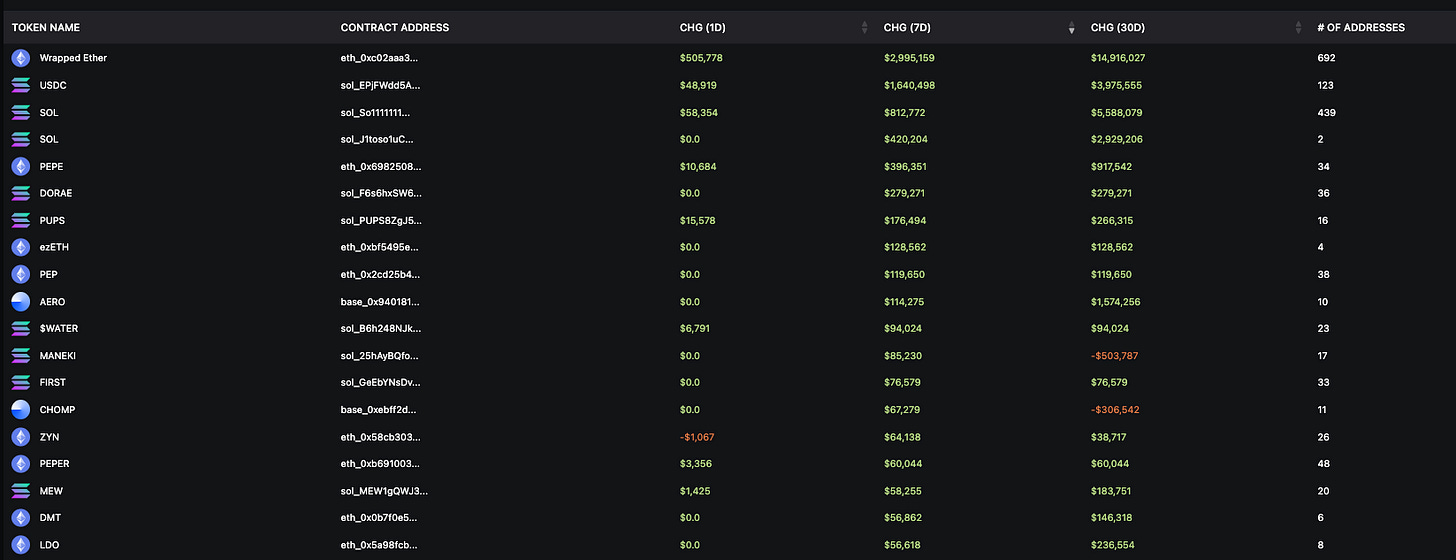Click the TOKEN NAME column header
The width and height of the screenshot is (1456, 560).
(x=46, y=28)
